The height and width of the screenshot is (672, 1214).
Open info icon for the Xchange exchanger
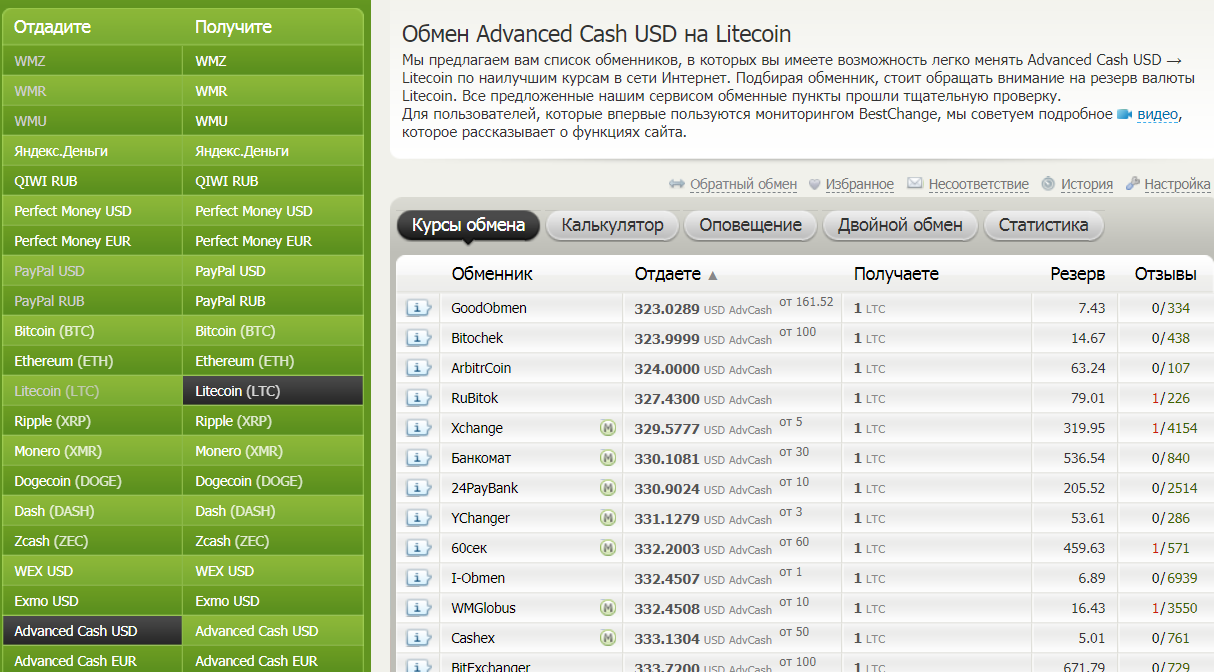tap(418, 428)
